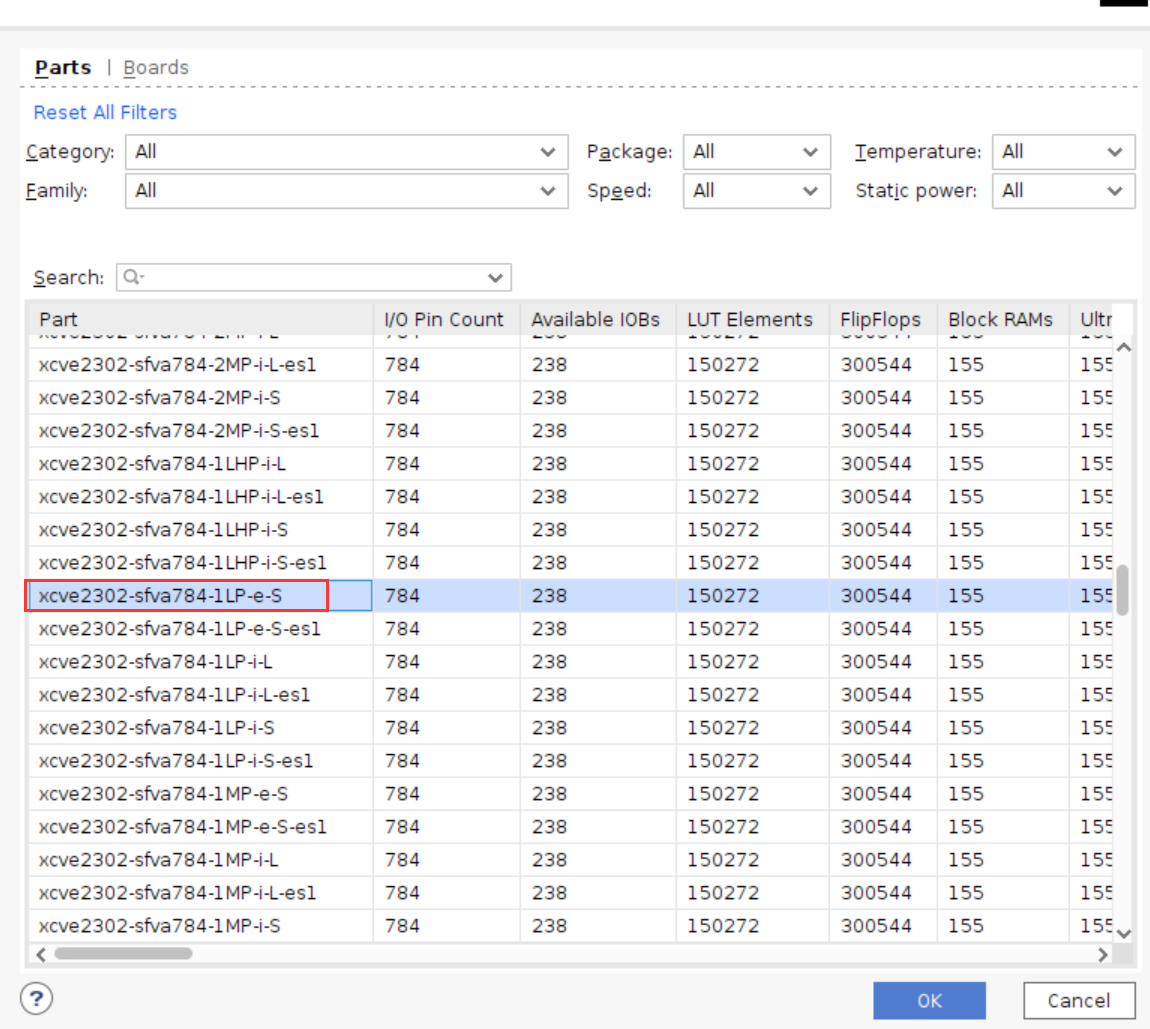Viewport: 1150px width, 1029px height.
Task: Click the search magnifier icon
Action: [x=132, y=277]
